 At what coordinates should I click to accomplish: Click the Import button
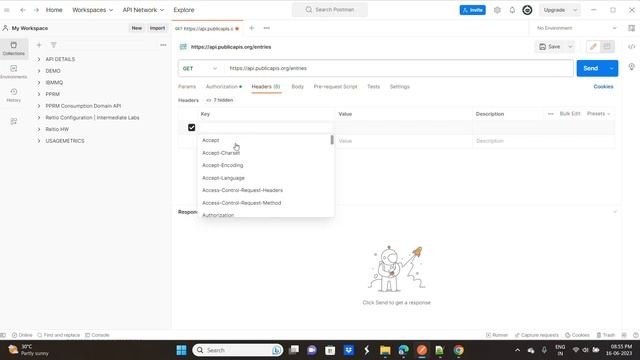coord(157,28)
